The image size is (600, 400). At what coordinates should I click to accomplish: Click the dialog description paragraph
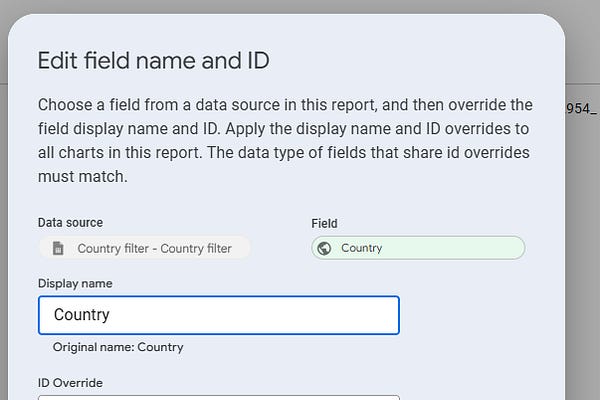tap(285, 140)
